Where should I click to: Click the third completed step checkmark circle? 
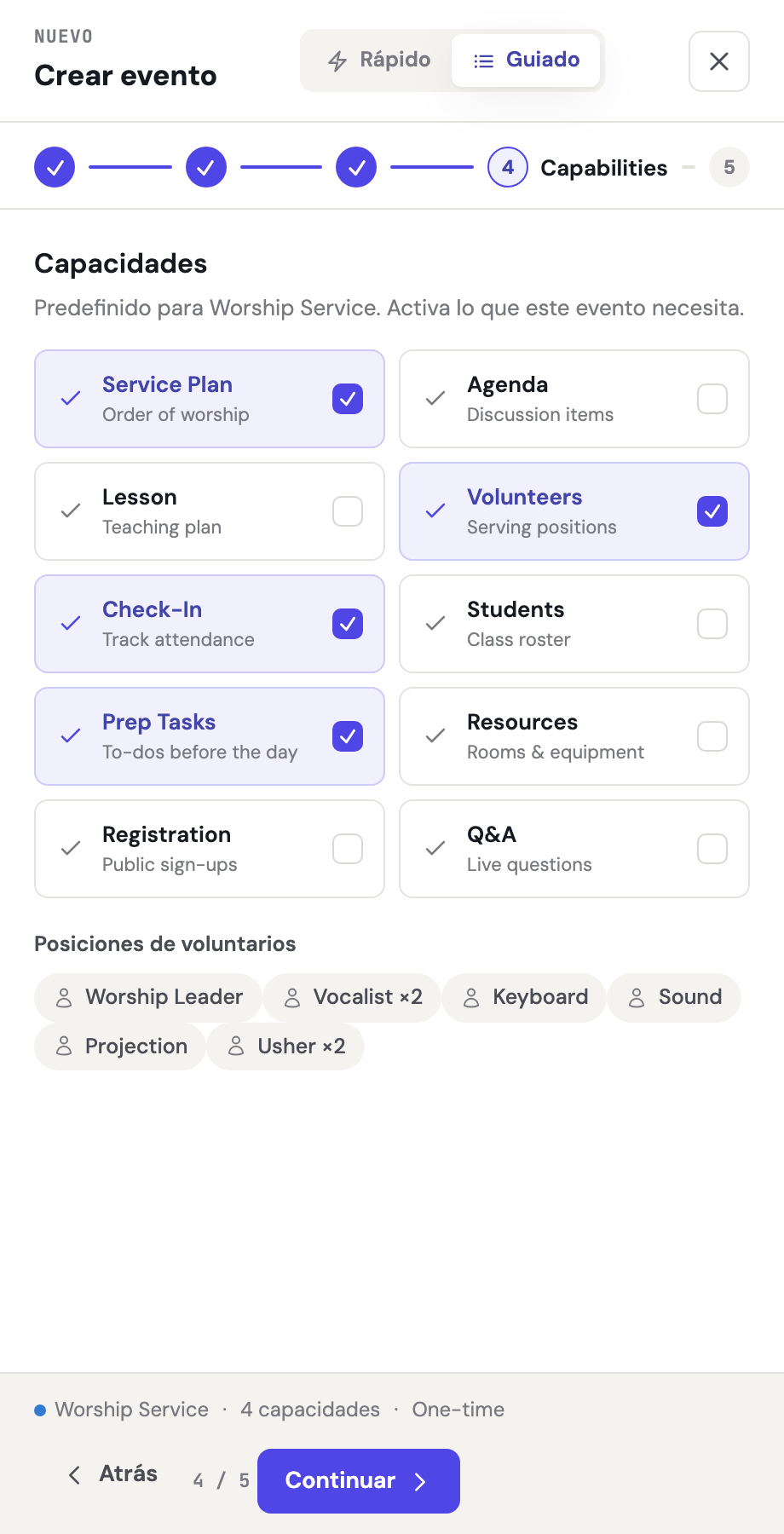click(x=356, y=168)
